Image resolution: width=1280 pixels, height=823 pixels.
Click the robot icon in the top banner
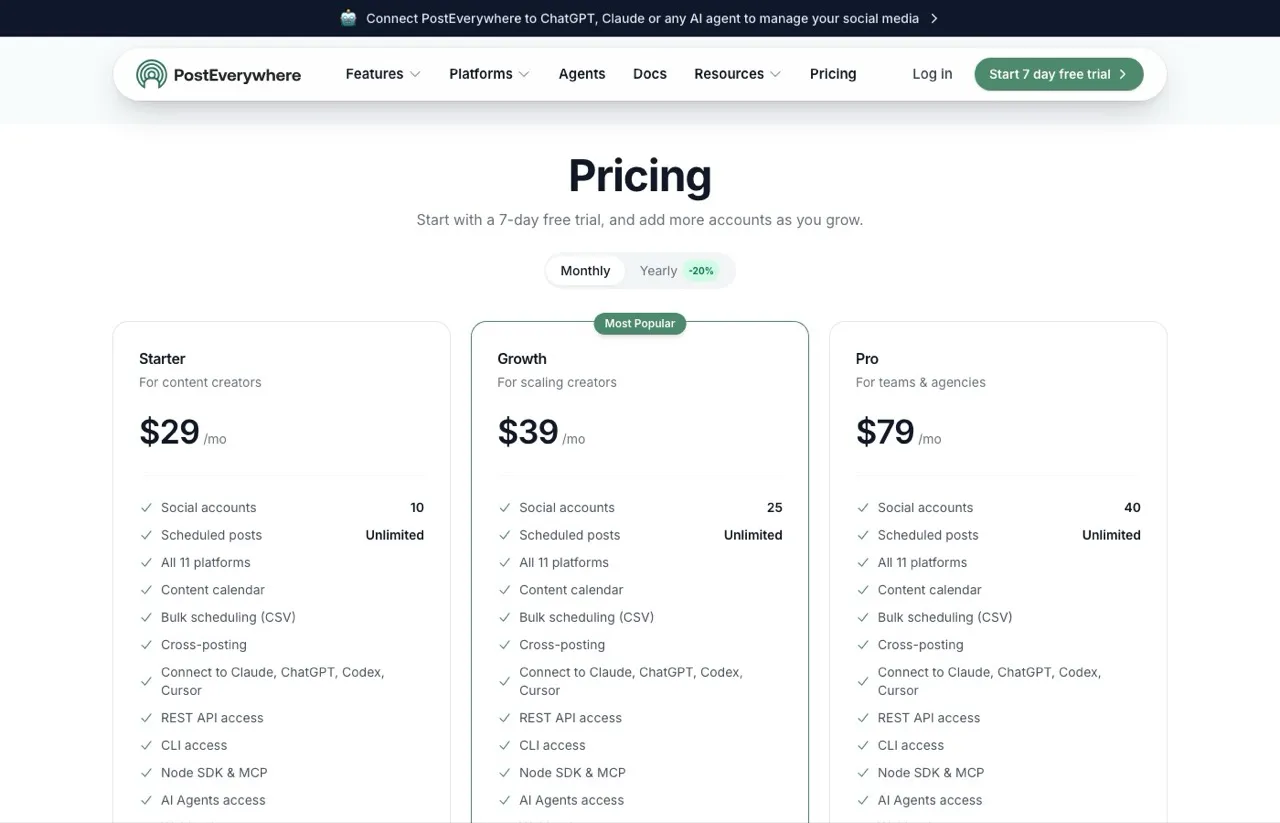(348, 18)
